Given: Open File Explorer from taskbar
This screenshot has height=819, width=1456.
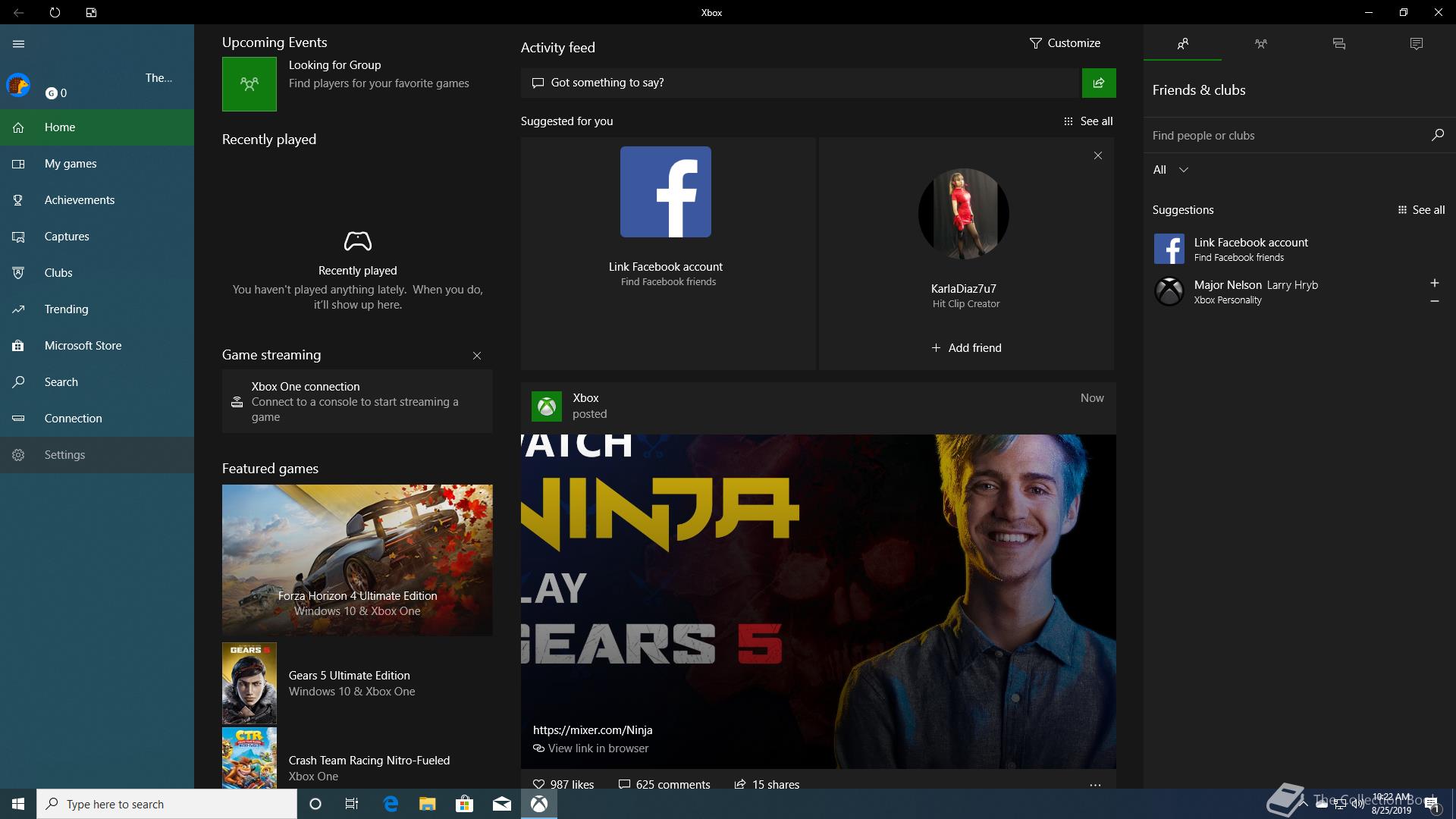Looking at the screenshot, I should point(428,804).
